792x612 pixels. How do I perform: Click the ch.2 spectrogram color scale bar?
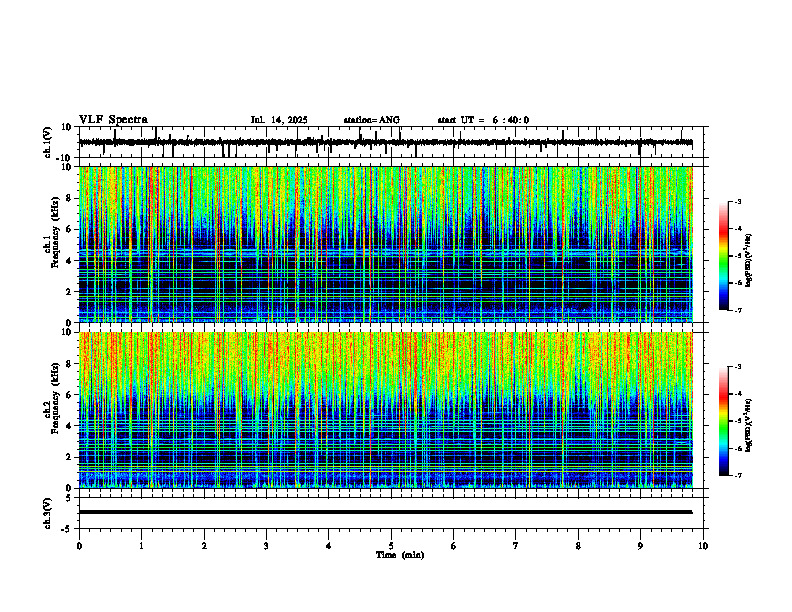pyautogui.click(x=724, y=421)
